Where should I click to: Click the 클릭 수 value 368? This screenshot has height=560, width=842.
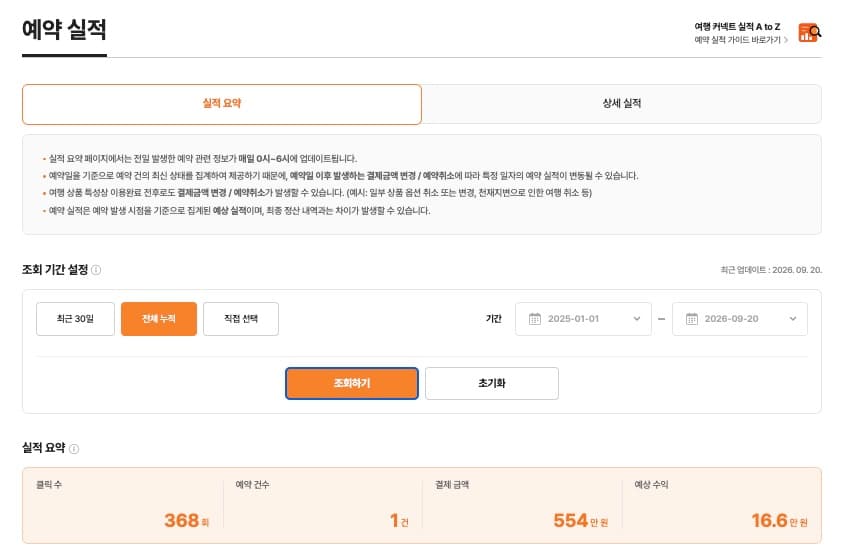(182, 520)
